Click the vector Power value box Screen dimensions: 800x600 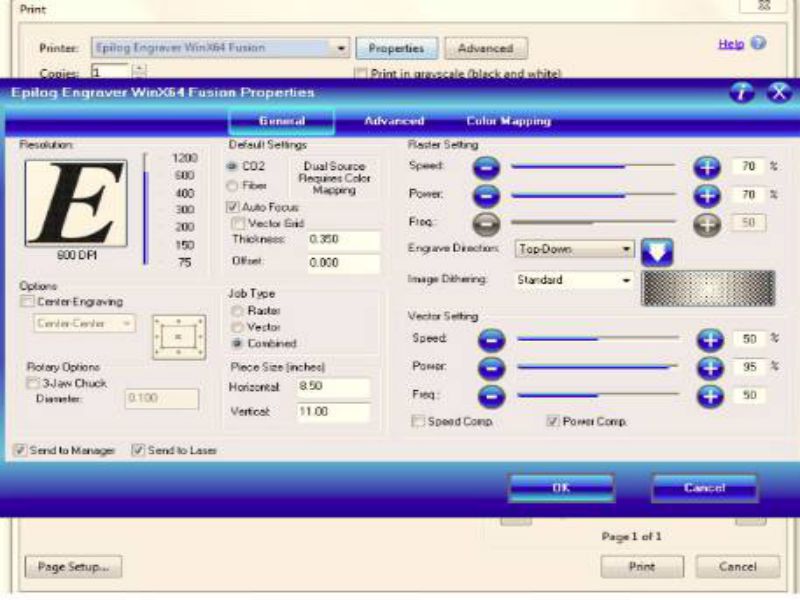point(749,367)
